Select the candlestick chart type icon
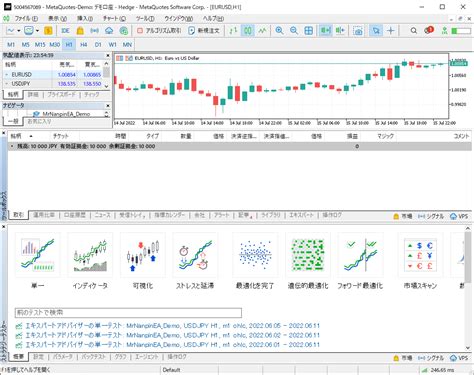 pos(248,31)
